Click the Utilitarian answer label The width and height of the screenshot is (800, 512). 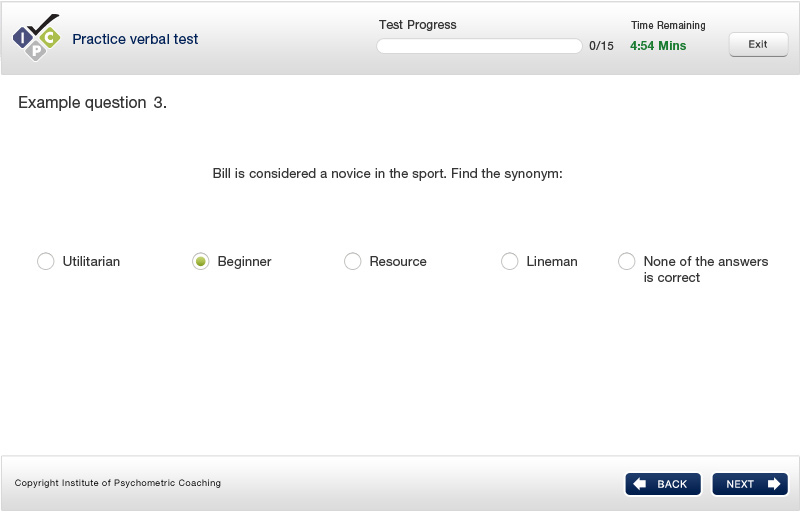click(91, 261)
